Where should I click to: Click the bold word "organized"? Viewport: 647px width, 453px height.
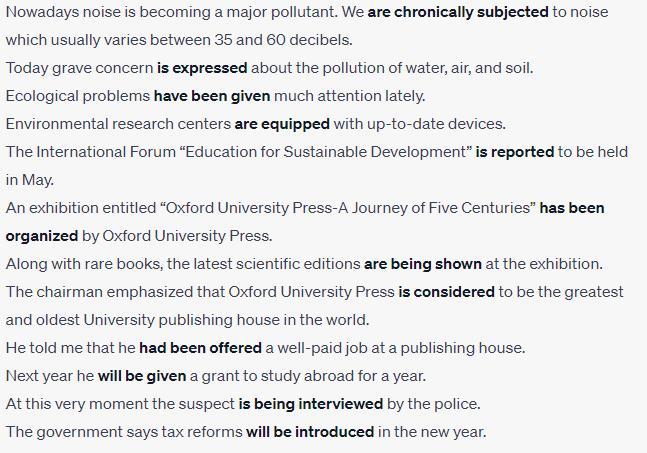[42, 236]
